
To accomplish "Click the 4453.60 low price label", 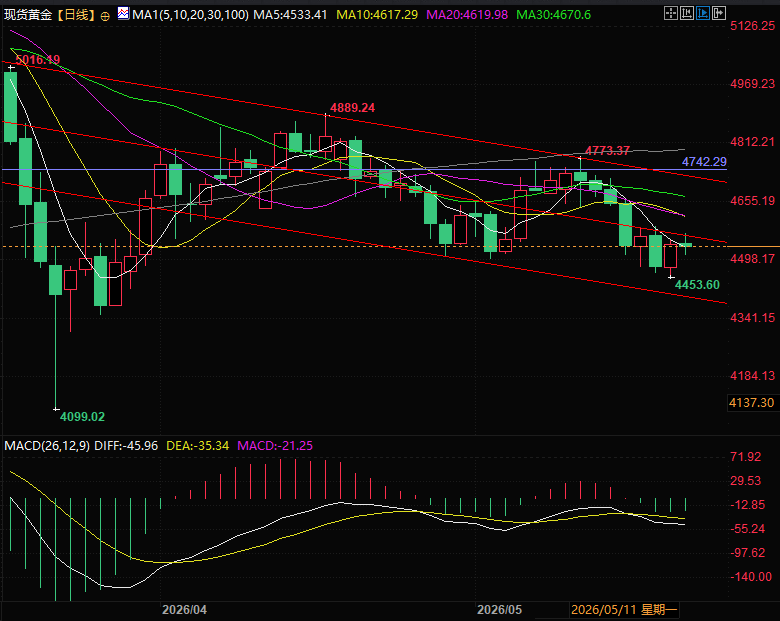I will tap(697, 285).
